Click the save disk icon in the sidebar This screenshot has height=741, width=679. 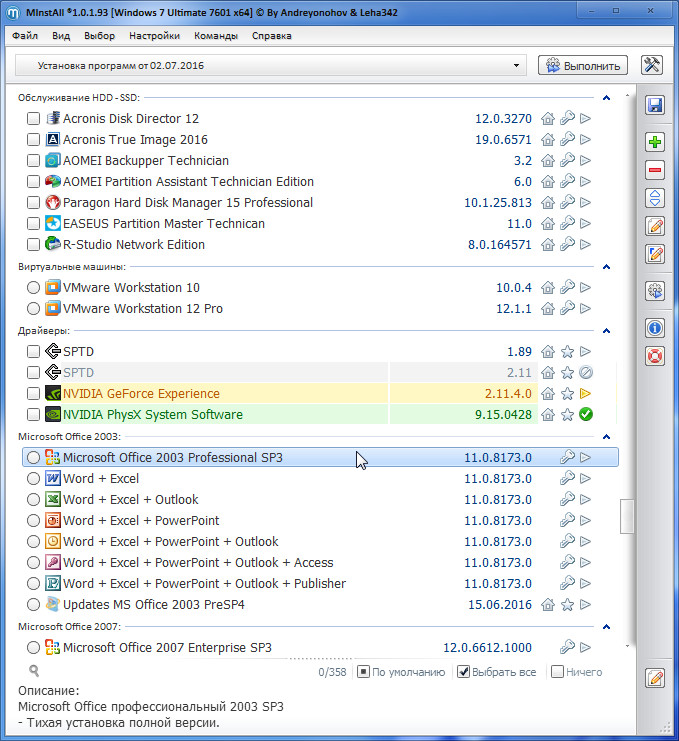655,105
